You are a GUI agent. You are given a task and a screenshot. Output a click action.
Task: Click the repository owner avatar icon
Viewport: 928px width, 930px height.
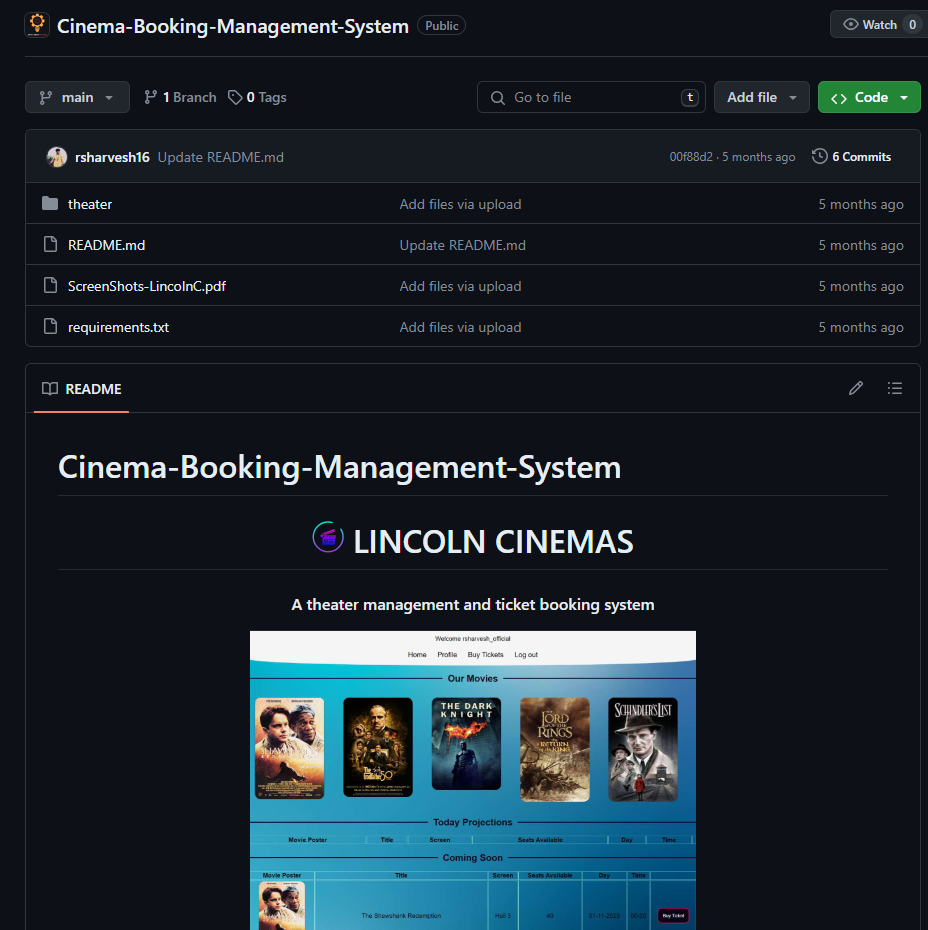click(x=37, y=25)
